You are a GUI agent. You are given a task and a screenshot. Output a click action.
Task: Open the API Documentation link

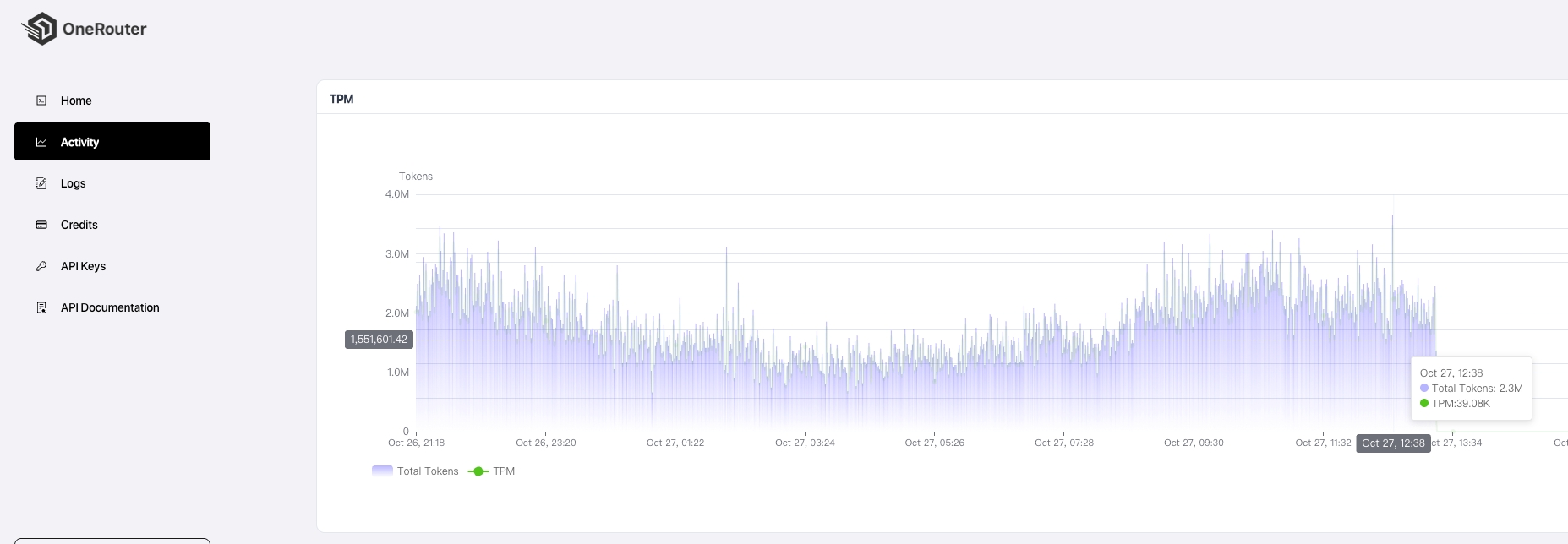(x=110, y=307)
